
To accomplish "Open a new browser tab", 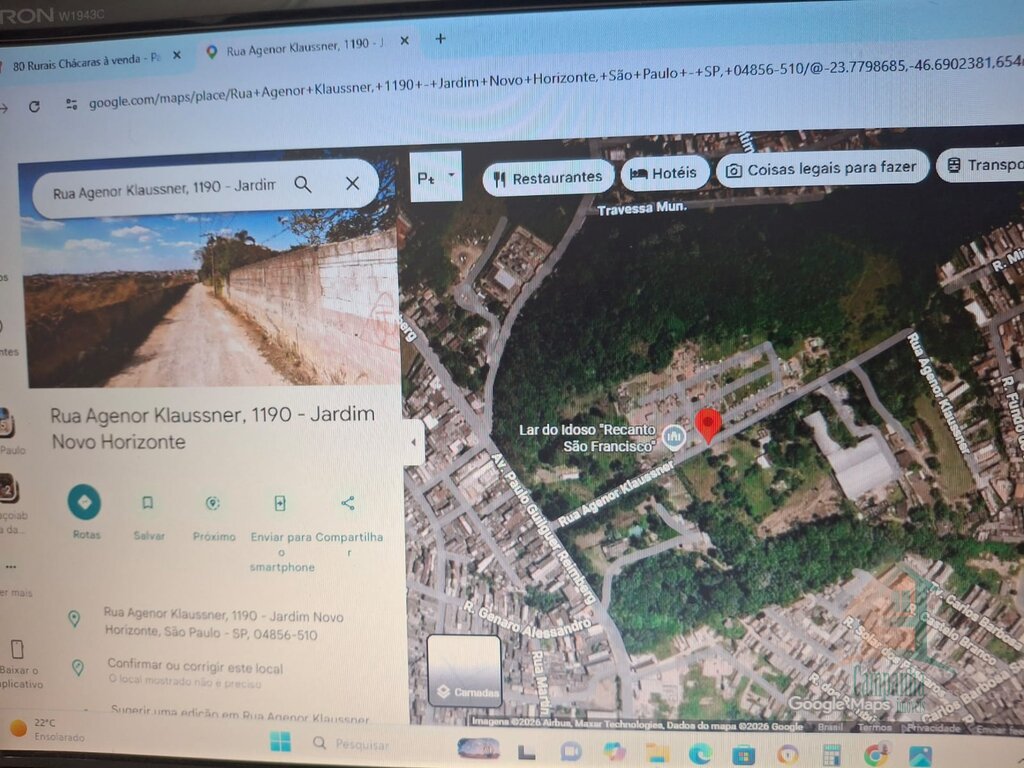I will (x=440, y=39).
